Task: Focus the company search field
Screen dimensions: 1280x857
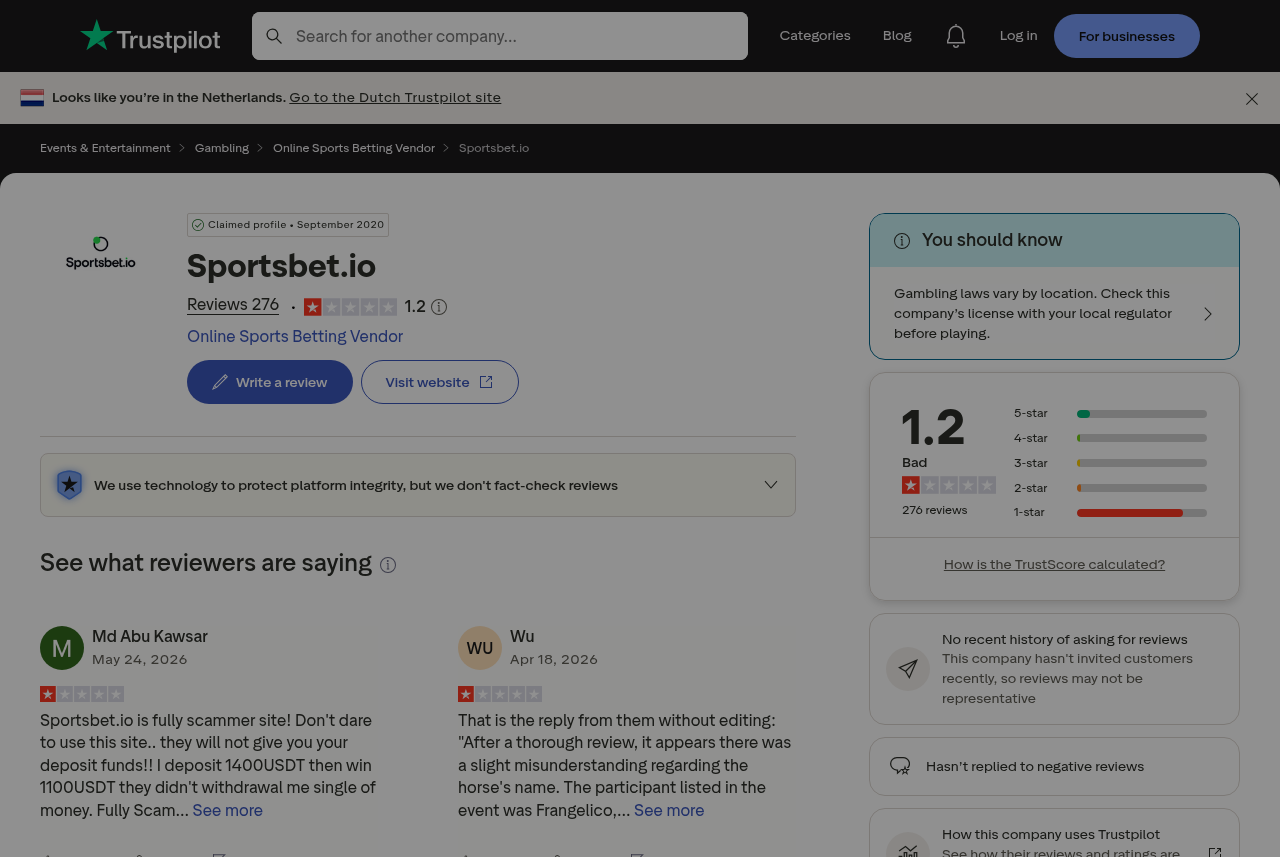Action: coord(500,36)
